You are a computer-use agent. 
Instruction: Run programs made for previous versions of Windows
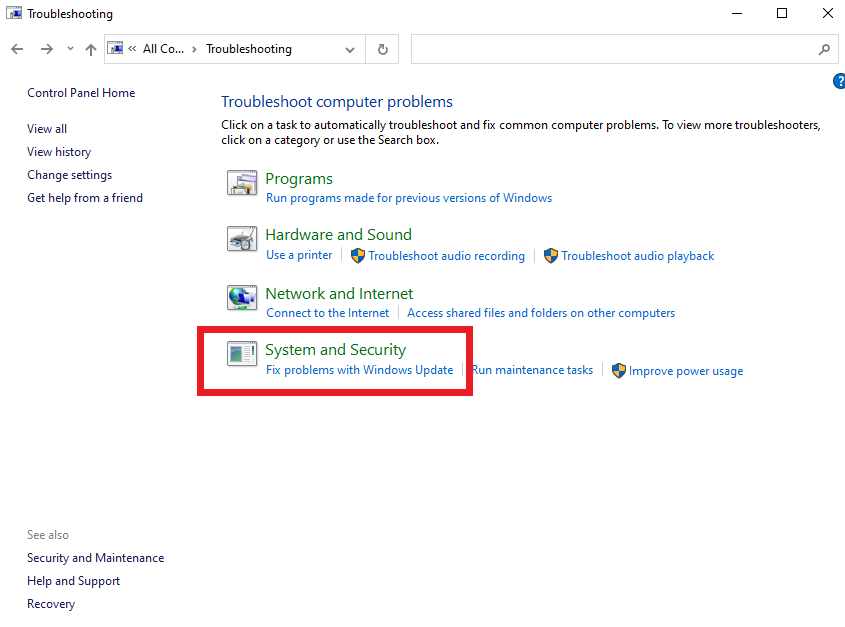[x=409, y=198]
